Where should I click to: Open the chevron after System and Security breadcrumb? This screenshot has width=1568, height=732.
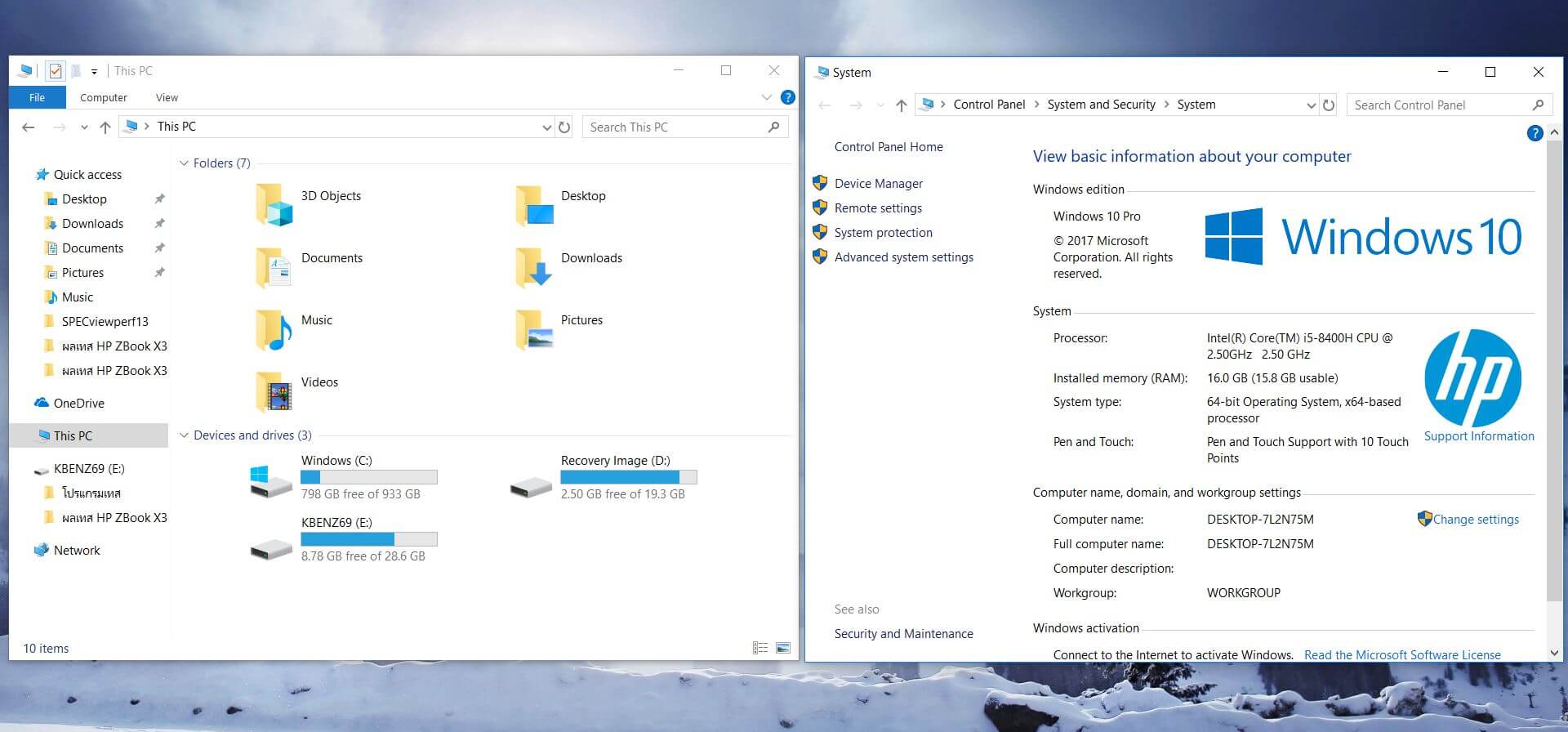coord(1167,105)
